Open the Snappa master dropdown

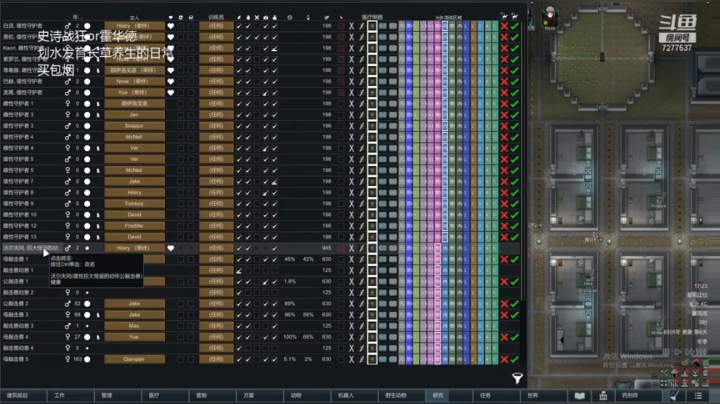(x=134, y=126)
